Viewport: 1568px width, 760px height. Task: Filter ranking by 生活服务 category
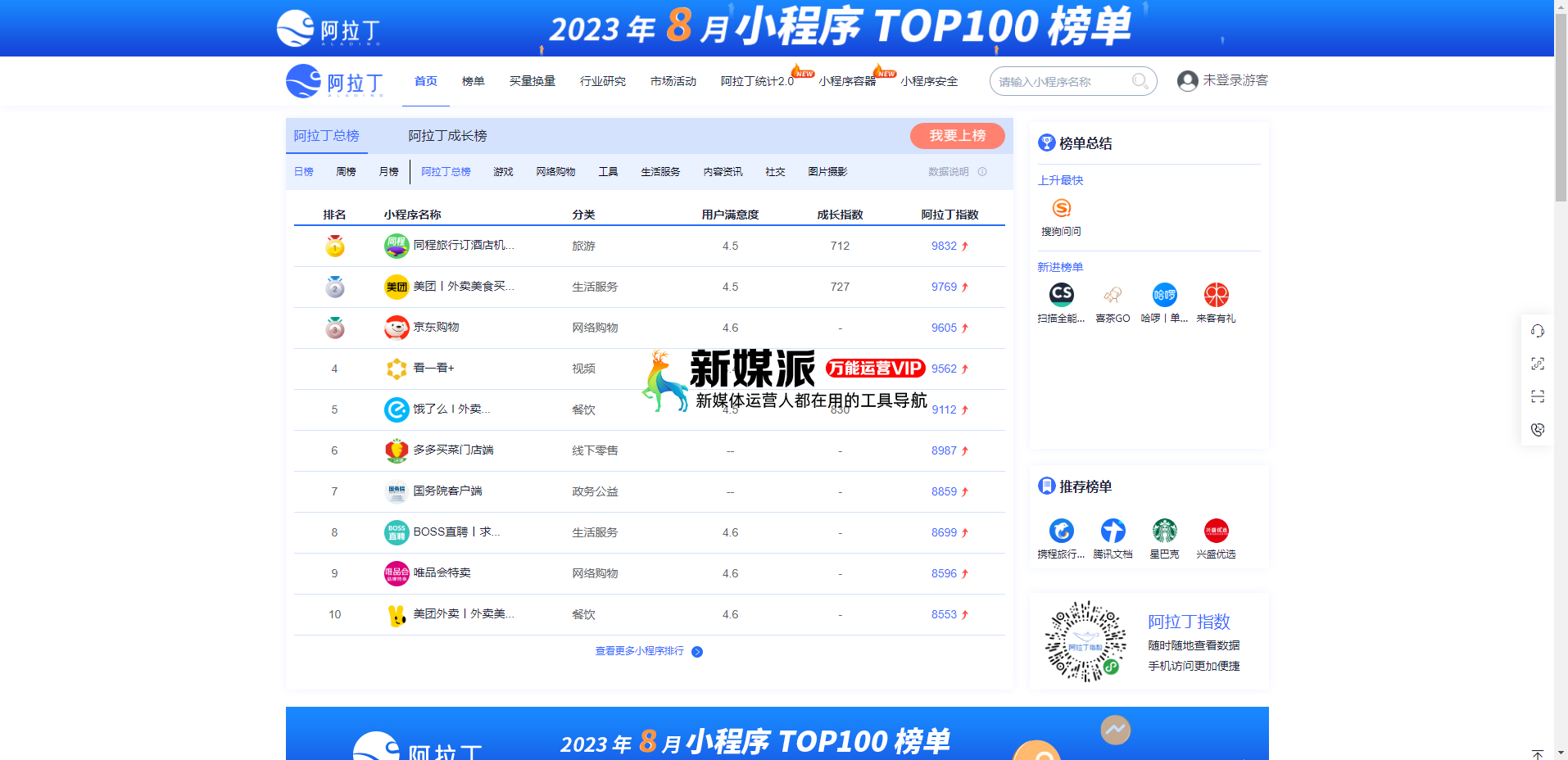pyautogui.click(x=661, y=172)
